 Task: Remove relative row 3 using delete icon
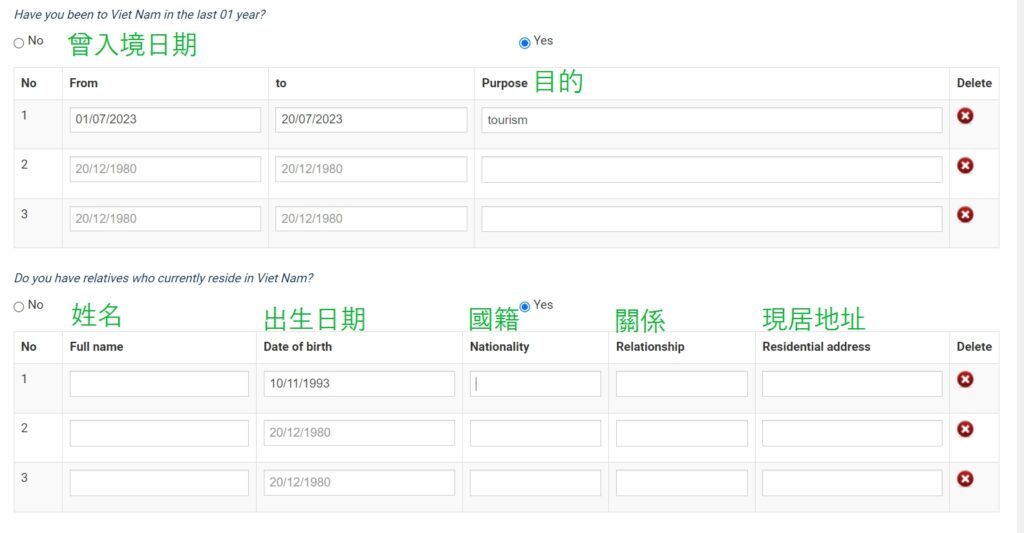[x=965, y=479]
